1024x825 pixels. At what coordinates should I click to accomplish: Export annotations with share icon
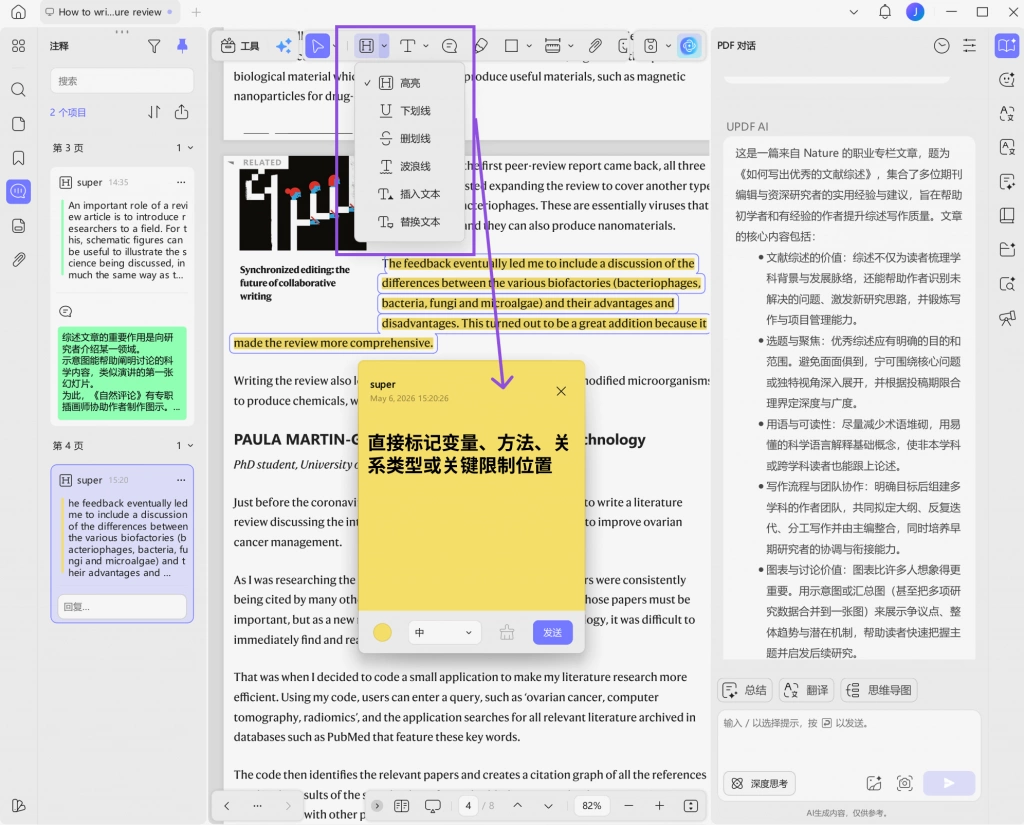182,112
